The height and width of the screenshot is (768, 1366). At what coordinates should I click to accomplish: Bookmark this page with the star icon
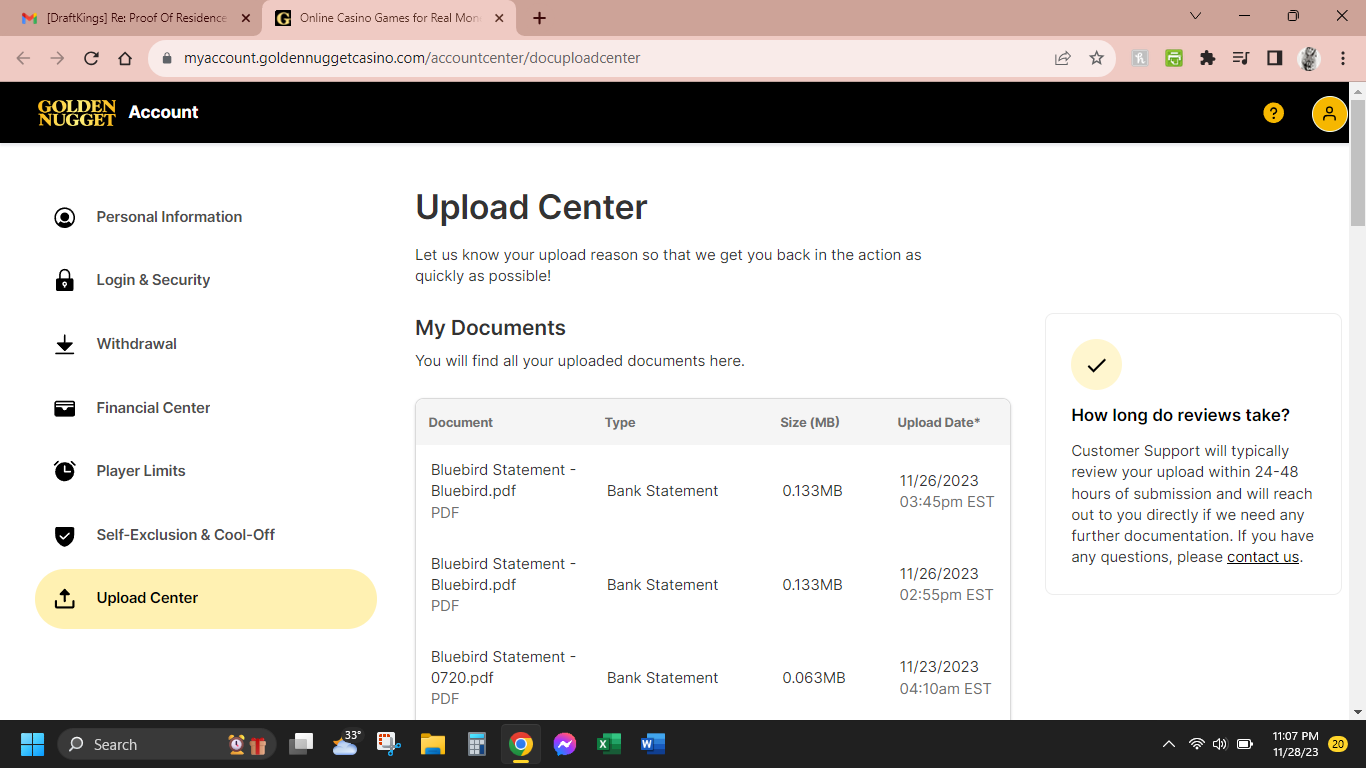(x=1096, y=58)
